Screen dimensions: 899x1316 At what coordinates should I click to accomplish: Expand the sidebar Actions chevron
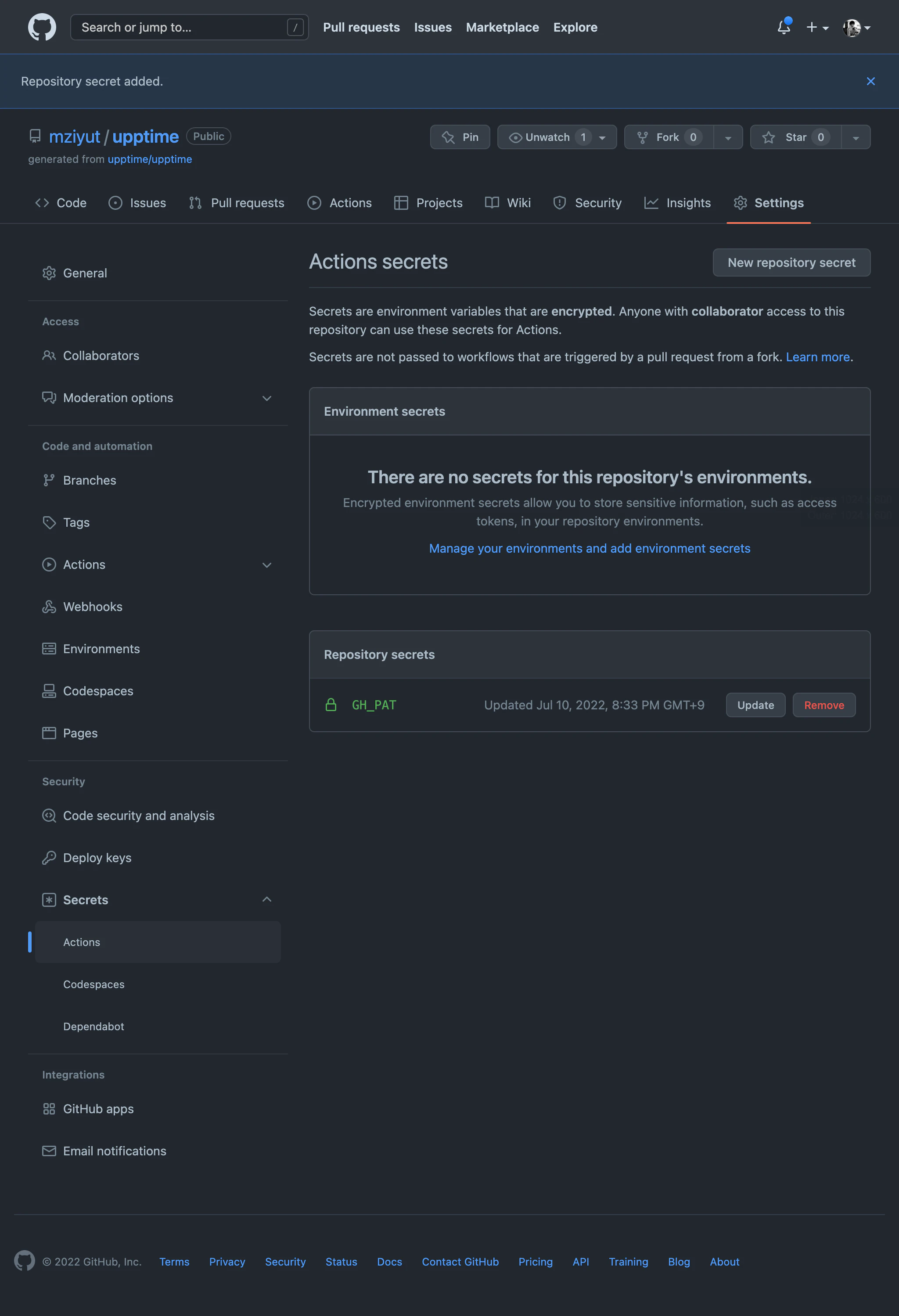[266, 565]
